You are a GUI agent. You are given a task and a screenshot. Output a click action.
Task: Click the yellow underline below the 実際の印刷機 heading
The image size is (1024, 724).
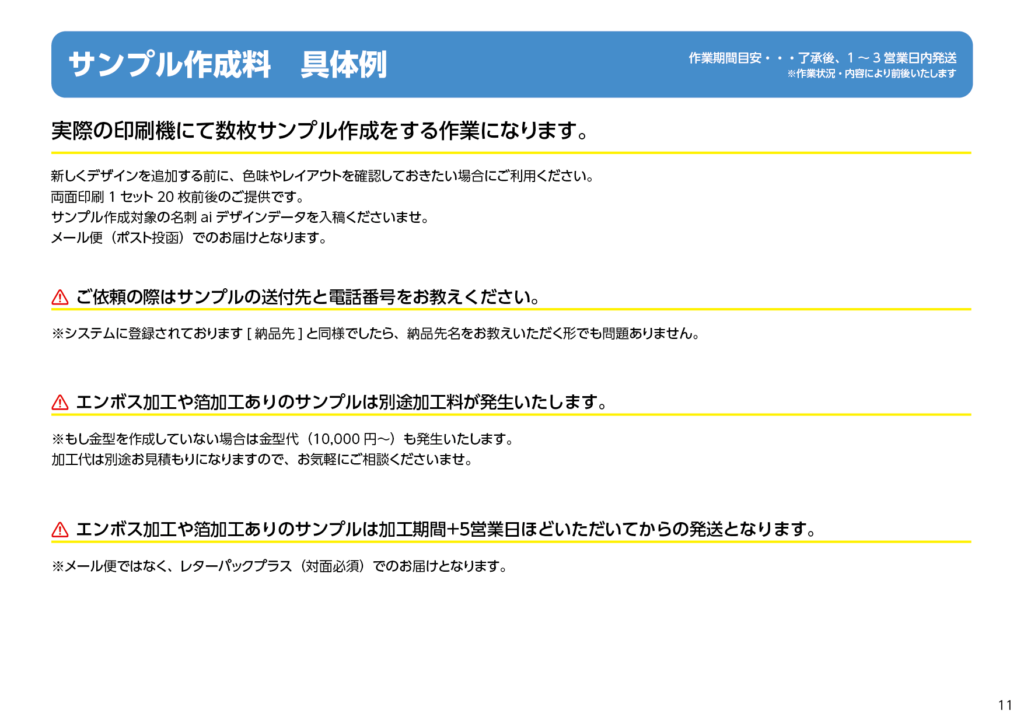pos(510,153)
